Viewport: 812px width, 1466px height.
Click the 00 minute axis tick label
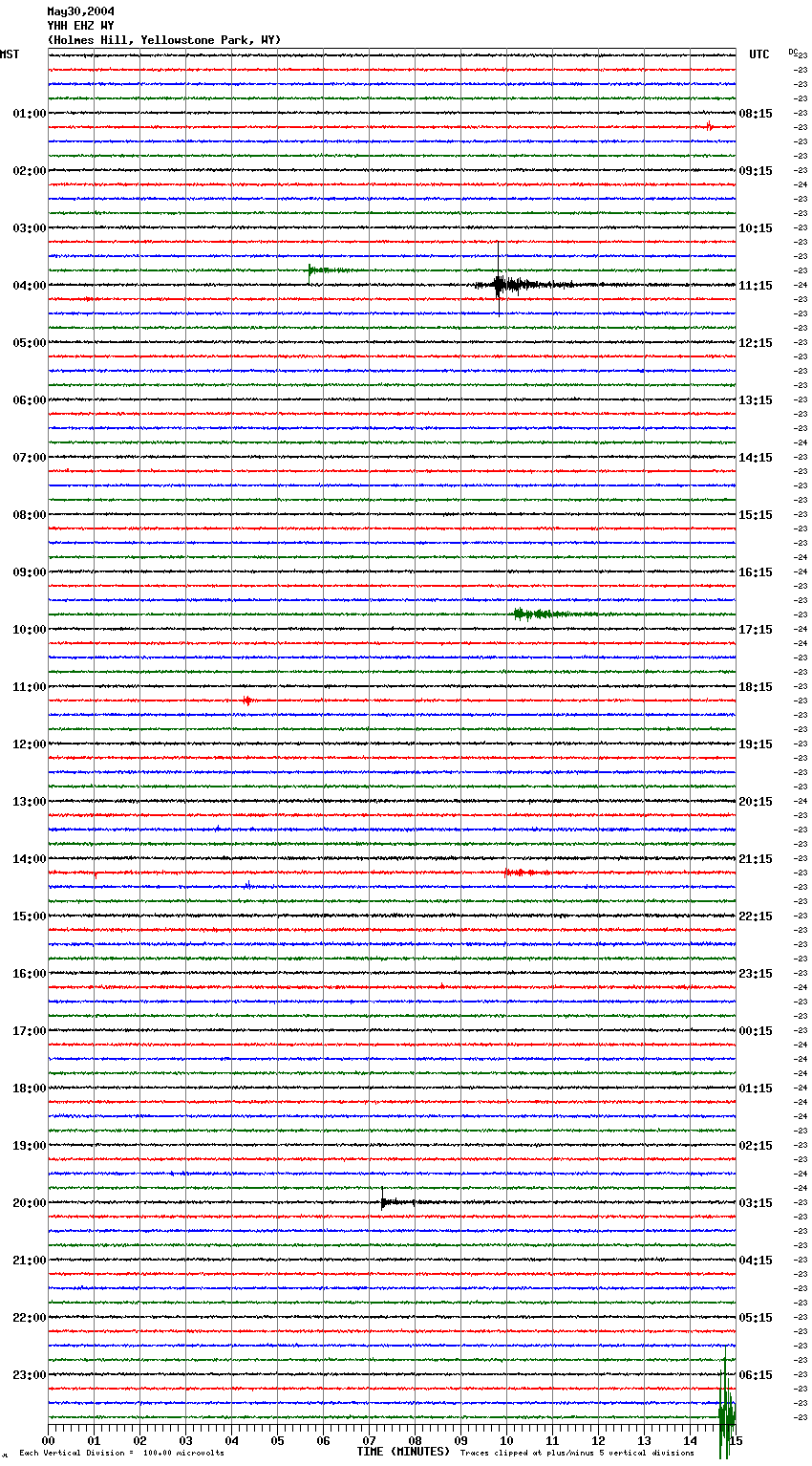(48, 1440)
